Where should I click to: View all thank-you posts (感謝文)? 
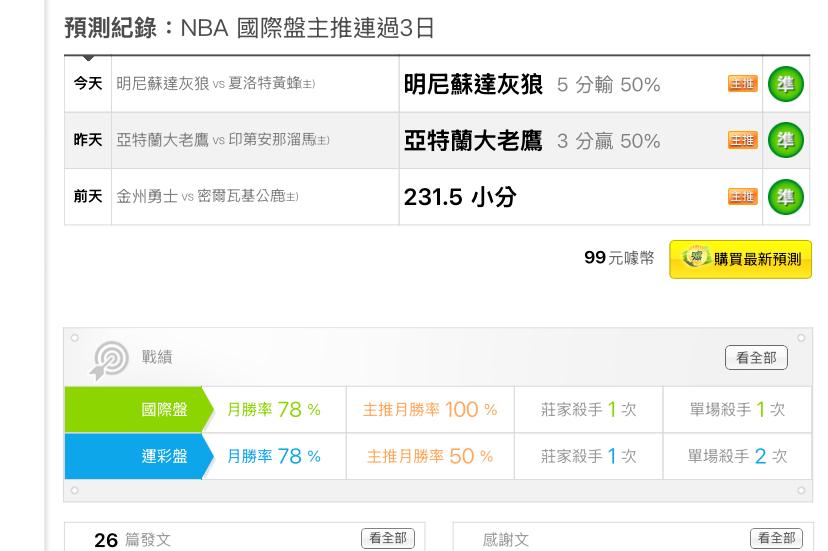coord(775,539)
